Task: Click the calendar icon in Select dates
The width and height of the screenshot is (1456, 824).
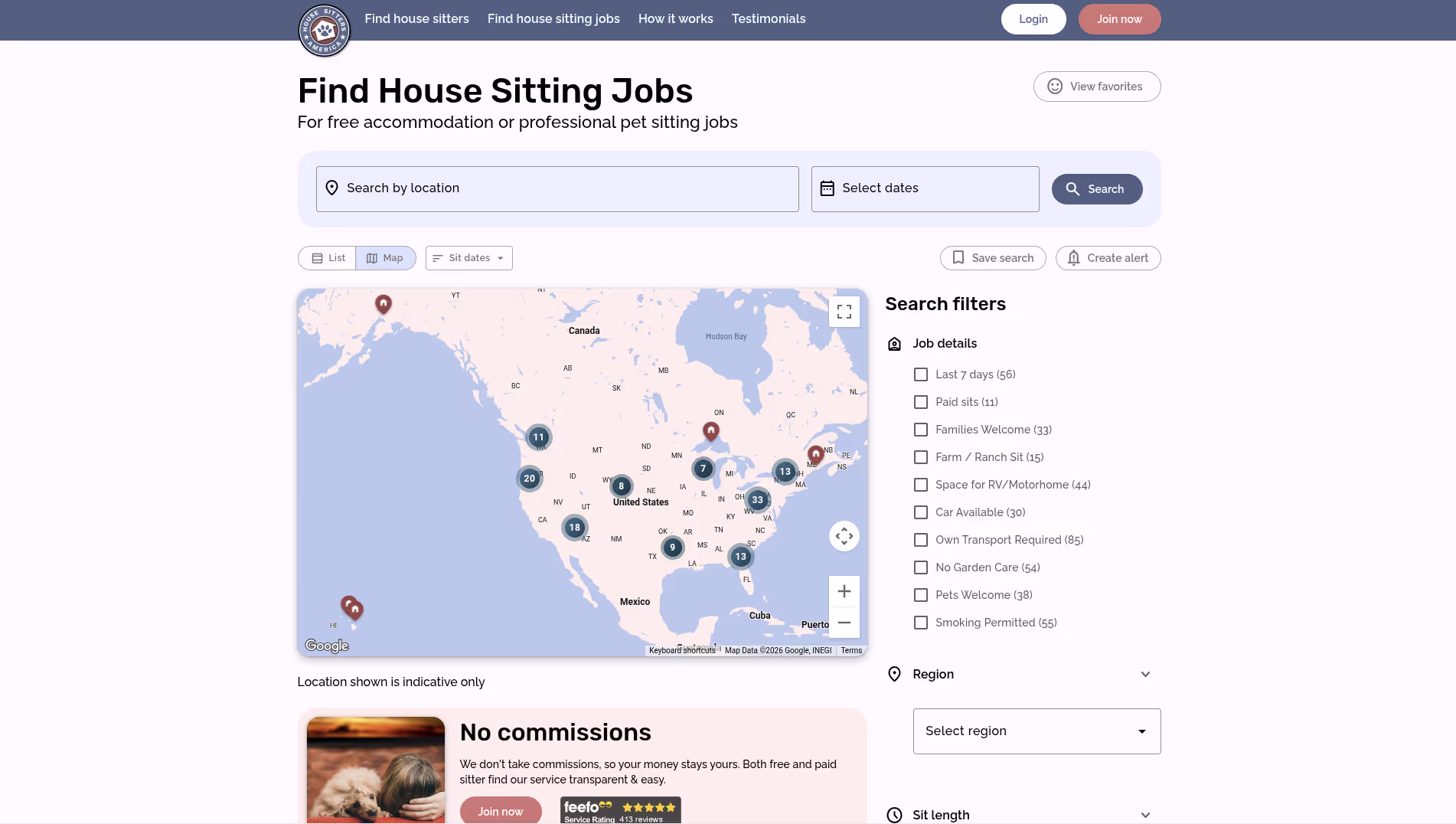Action: [827, 188]
